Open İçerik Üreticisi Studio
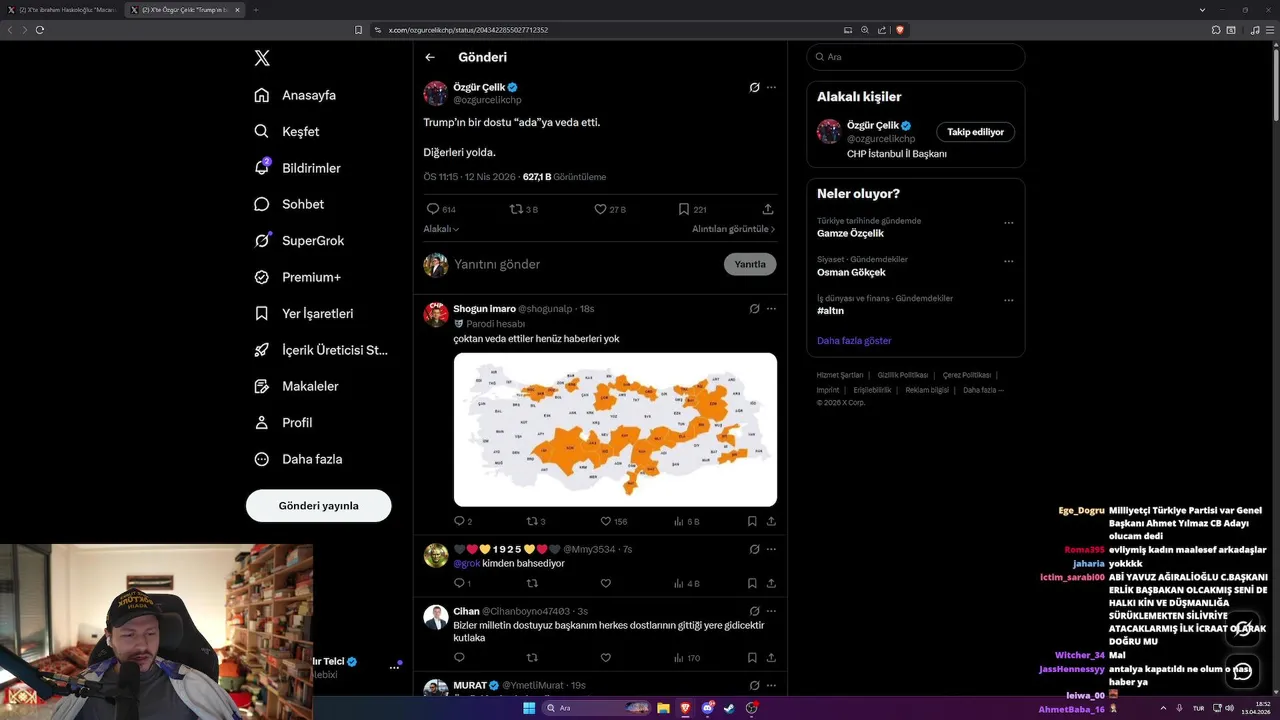 320,350
